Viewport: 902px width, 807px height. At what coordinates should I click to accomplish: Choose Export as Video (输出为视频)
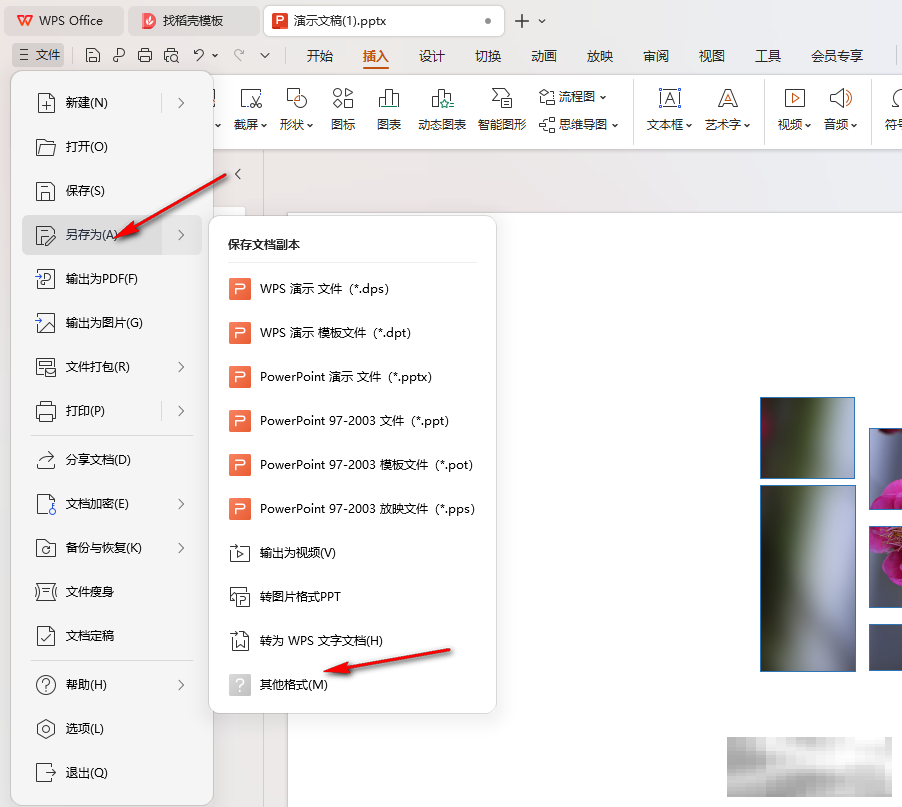[352, 553]
